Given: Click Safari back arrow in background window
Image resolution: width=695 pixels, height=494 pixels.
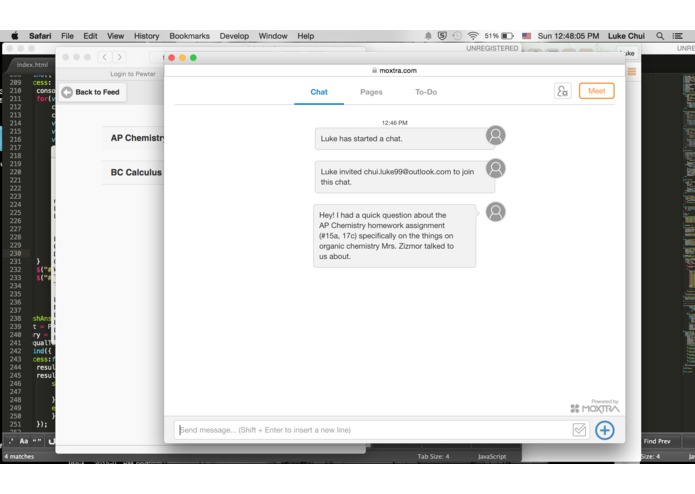Looking at the screenshot, I should coord(105,57).
